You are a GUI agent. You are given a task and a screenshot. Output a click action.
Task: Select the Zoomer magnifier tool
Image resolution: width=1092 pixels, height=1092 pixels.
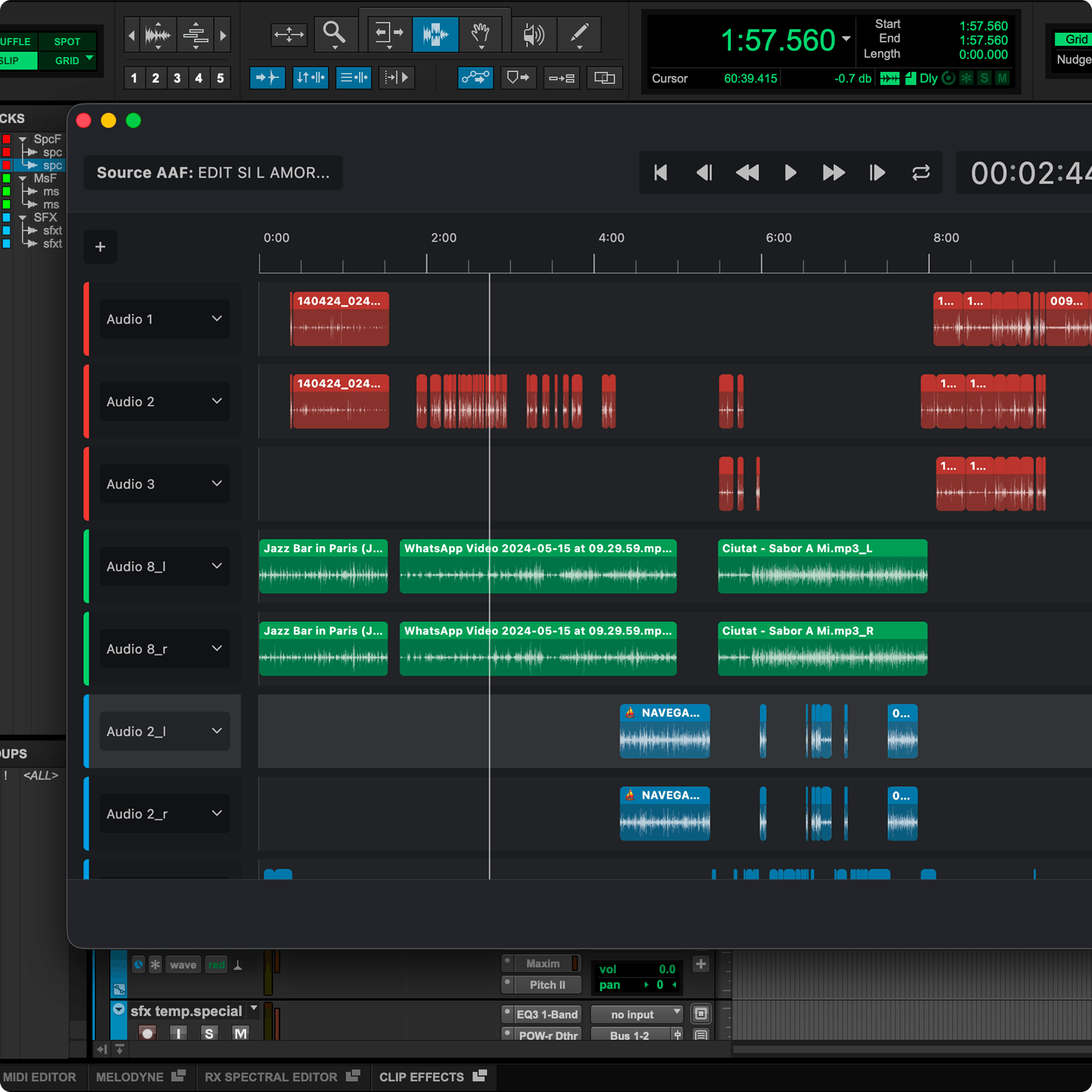click(x=334, y=34)
